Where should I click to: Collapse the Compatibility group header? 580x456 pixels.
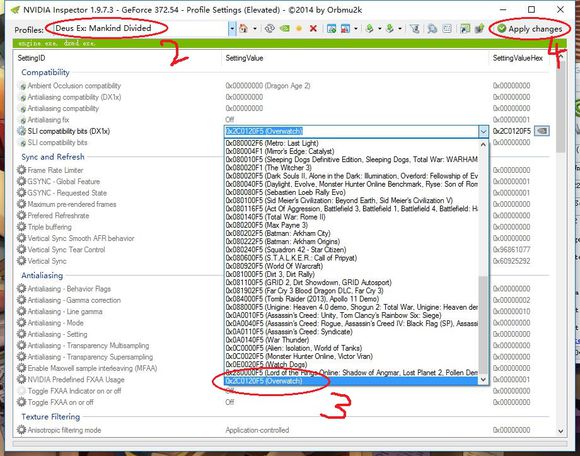(45, 72)
